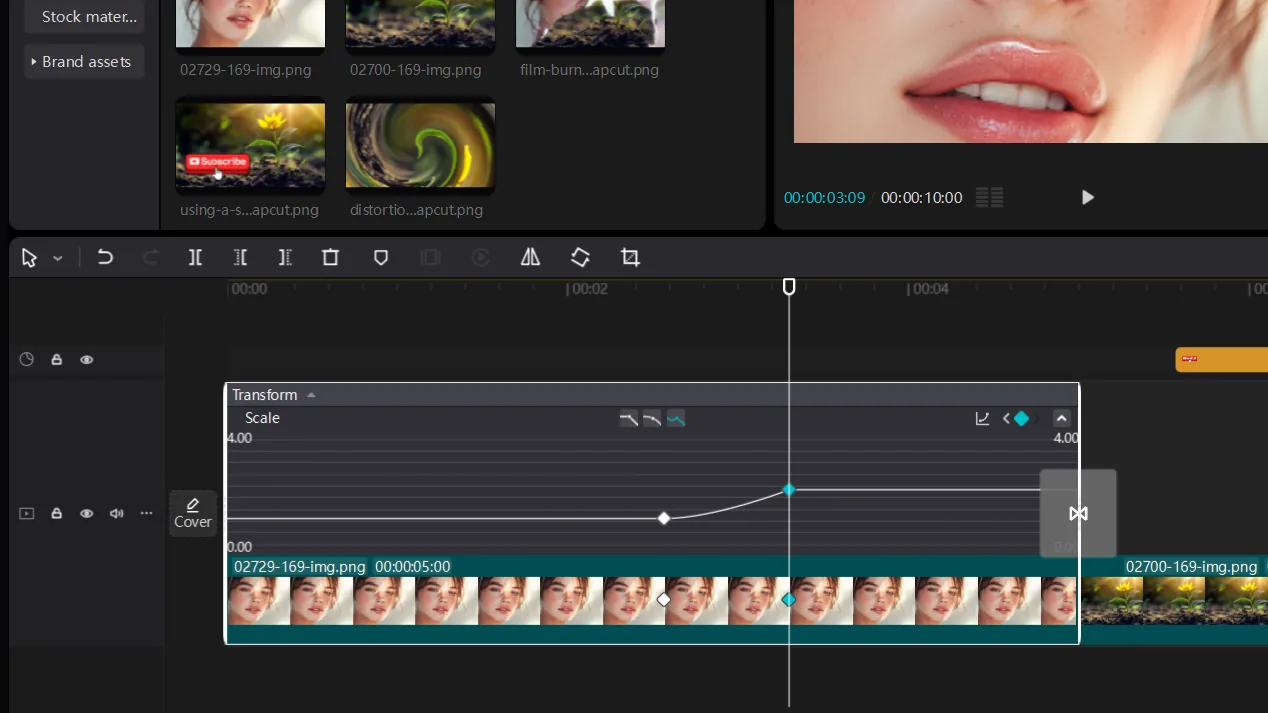Click the film-burn...apcut.png file name
1268x713 pixels.
coord(589,70)
